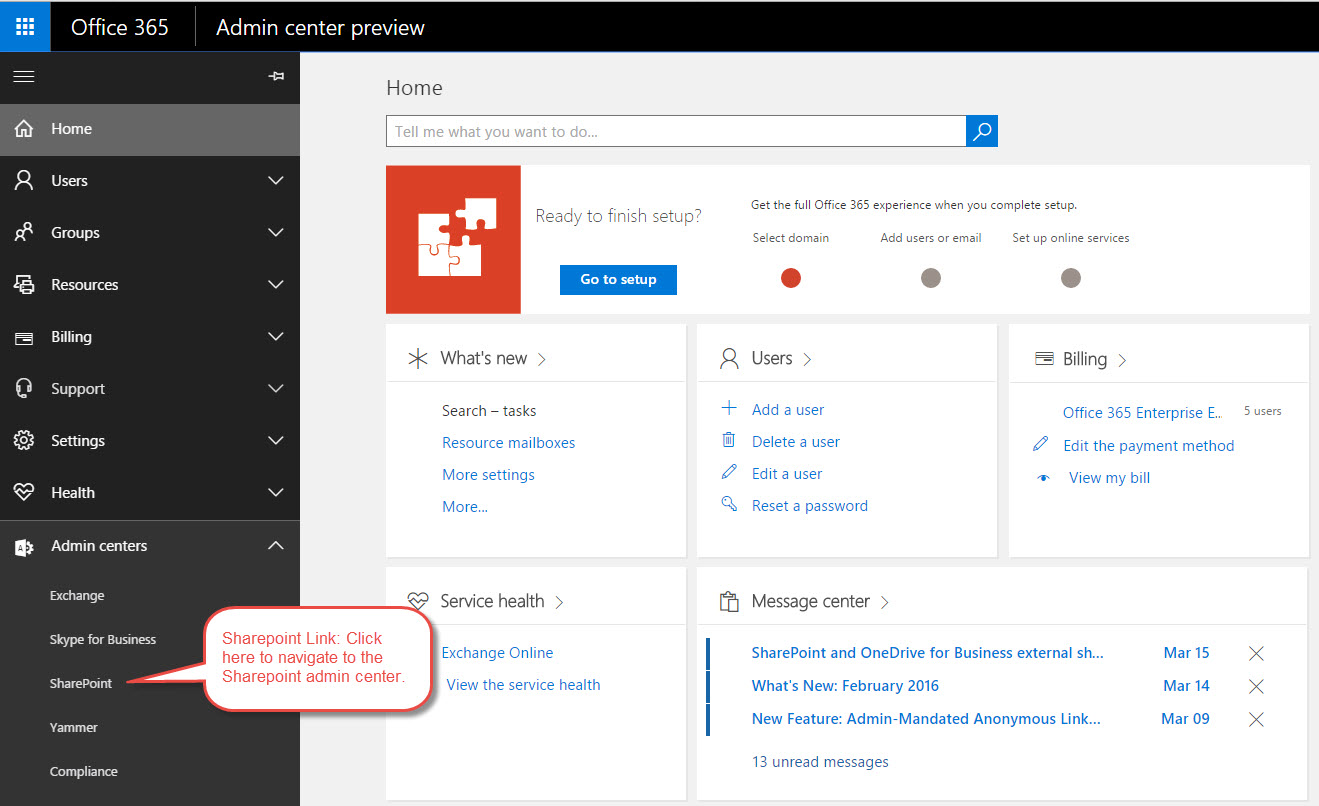Click the Office 365 Enterprise subscription link

coord(1142,413)
